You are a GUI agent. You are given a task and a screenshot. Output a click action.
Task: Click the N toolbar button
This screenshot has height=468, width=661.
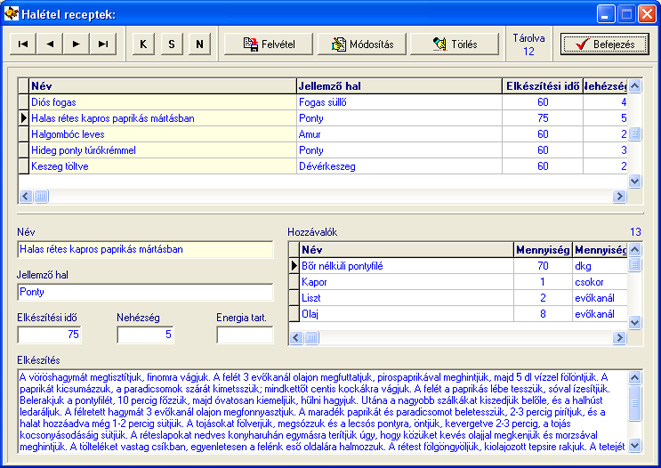(199, 44)
